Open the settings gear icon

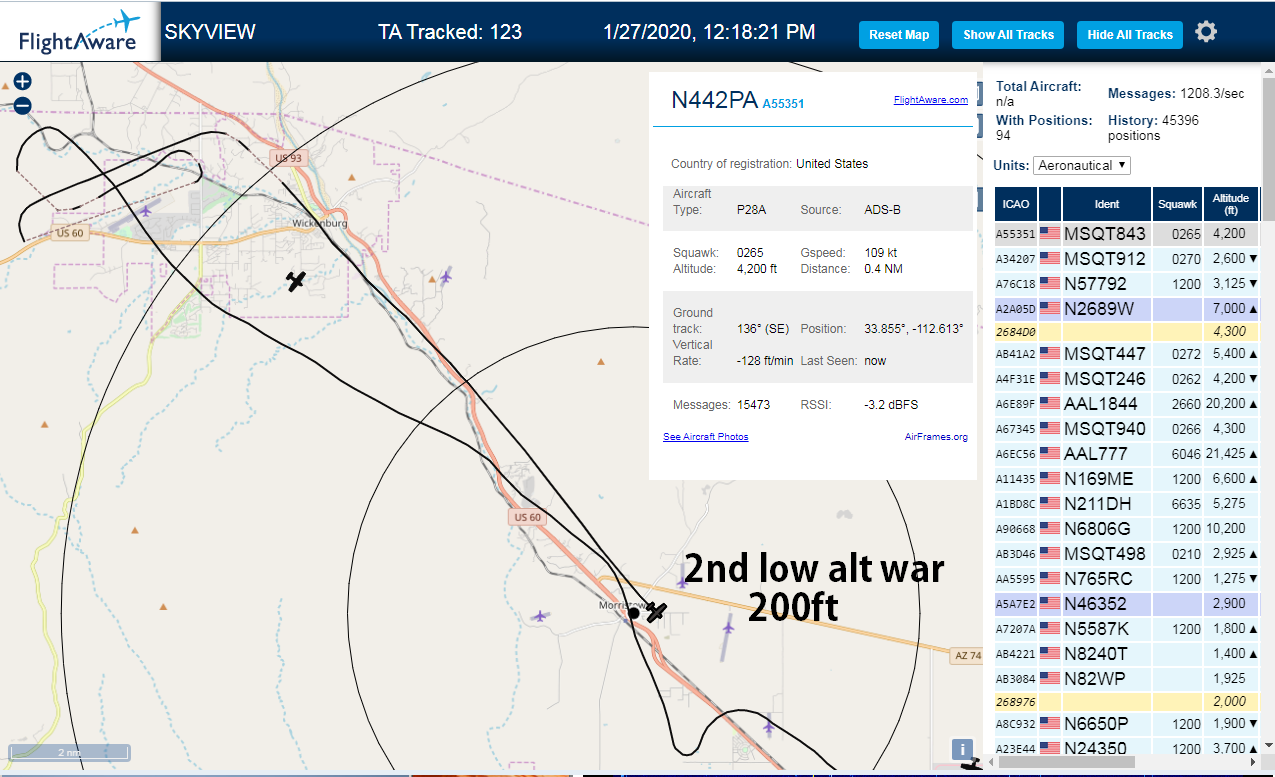1206,32
